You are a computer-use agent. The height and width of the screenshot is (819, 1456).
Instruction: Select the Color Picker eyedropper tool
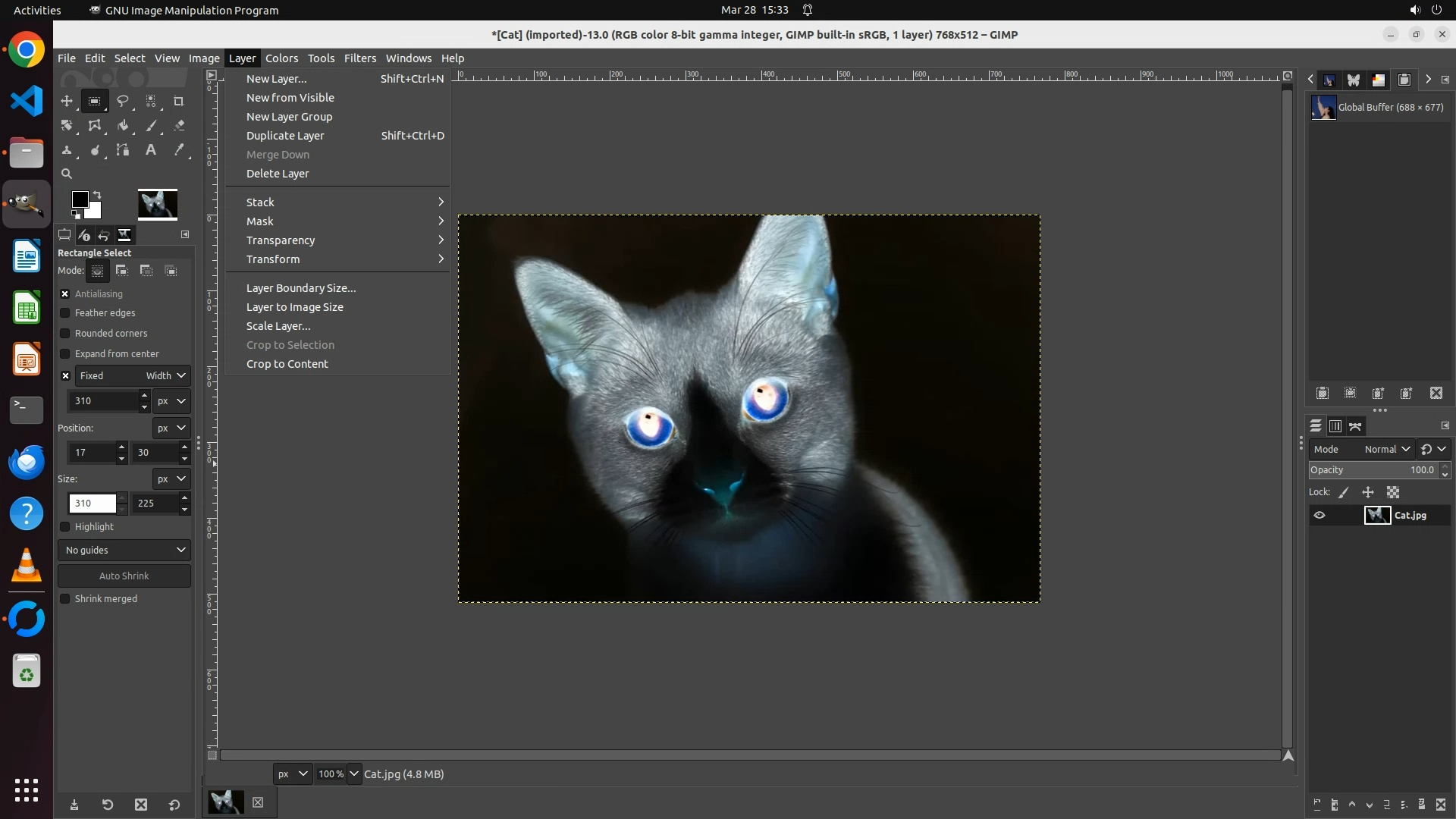click(179, 150)
